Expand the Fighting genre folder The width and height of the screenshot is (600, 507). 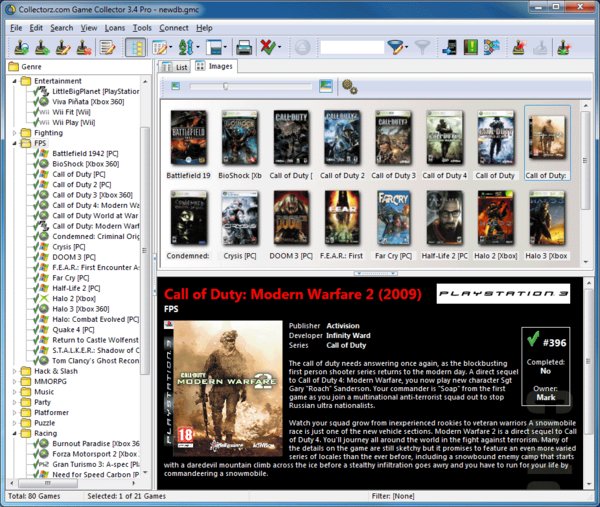tap(15, 132)
